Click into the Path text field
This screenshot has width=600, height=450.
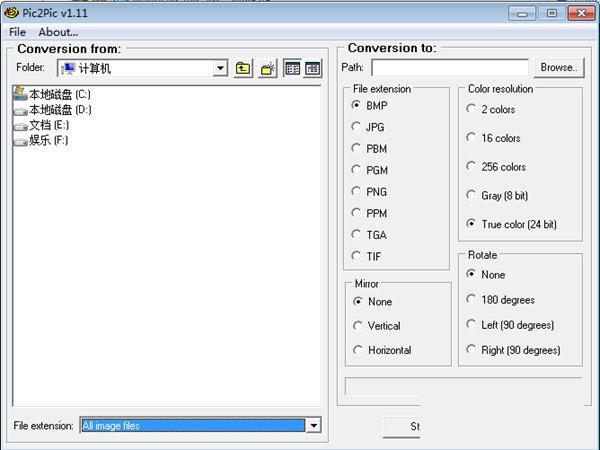point(449,68)
